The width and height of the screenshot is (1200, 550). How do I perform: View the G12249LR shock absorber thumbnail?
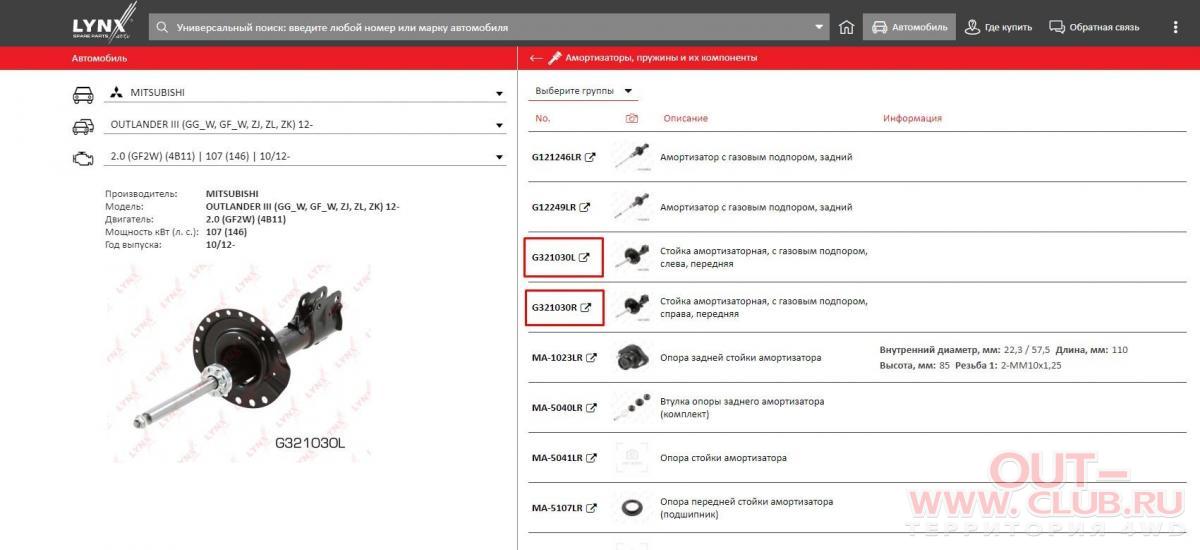[x=632, y=207]
